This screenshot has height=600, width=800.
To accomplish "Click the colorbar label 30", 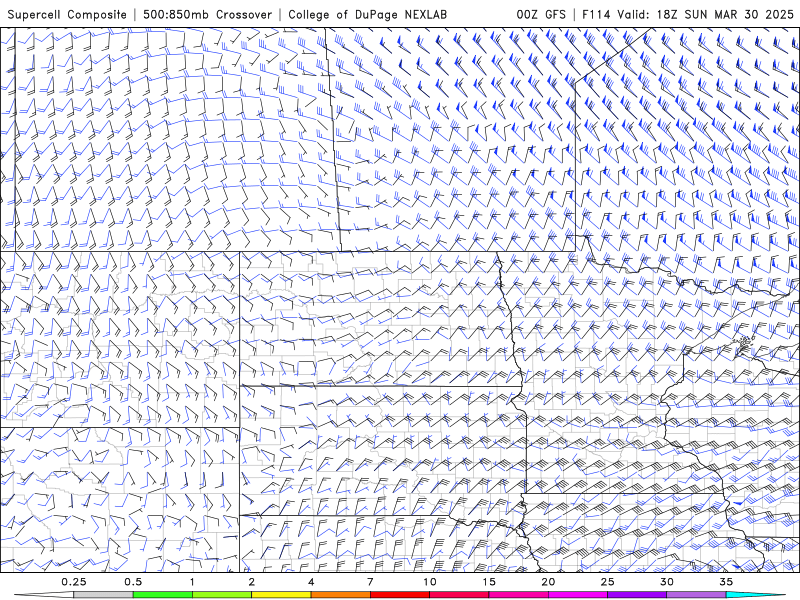I will point(667,582).
